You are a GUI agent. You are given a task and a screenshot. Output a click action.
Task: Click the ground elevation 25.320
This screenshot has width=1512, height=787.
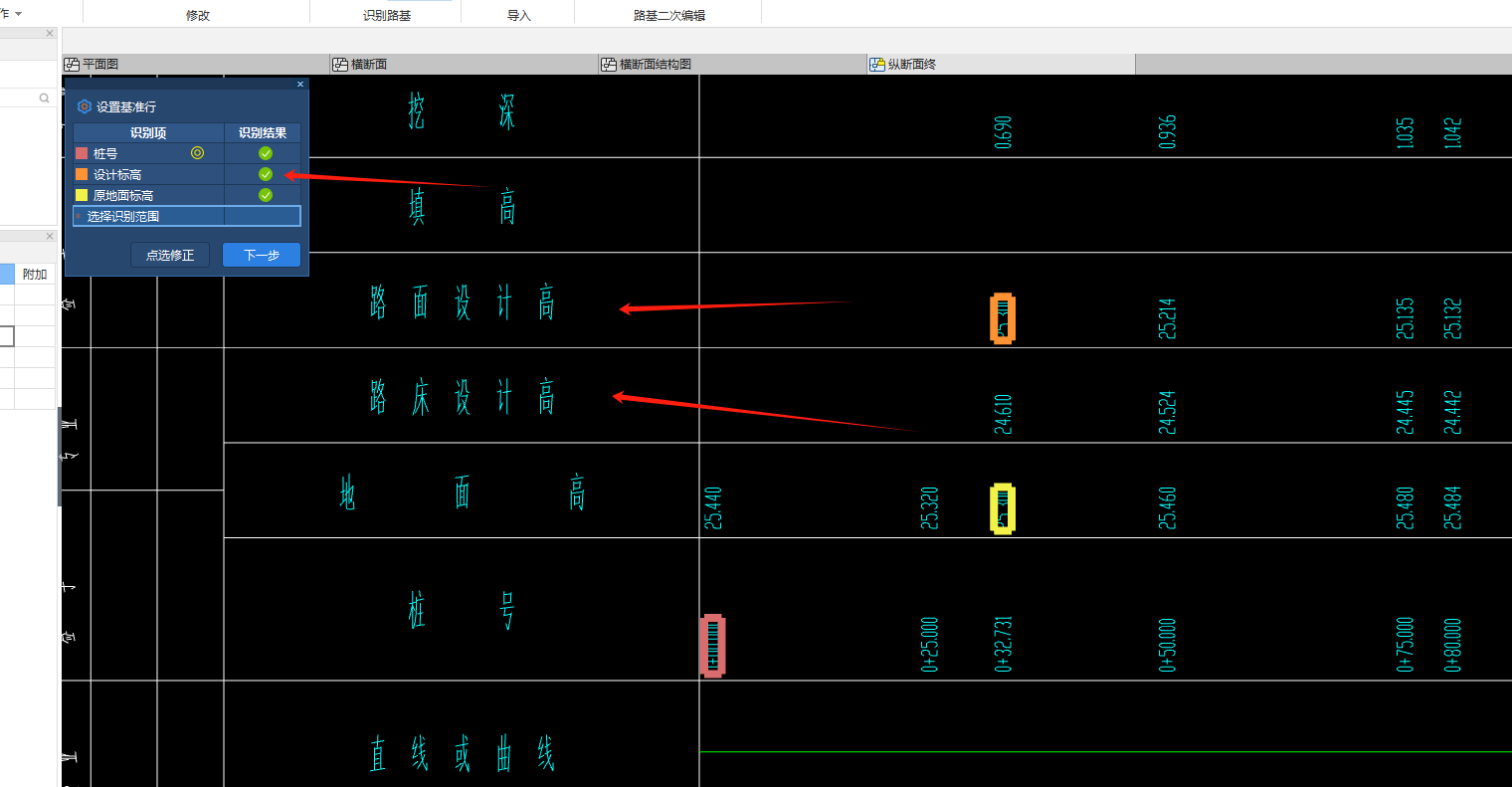click(x=929, y=507)
